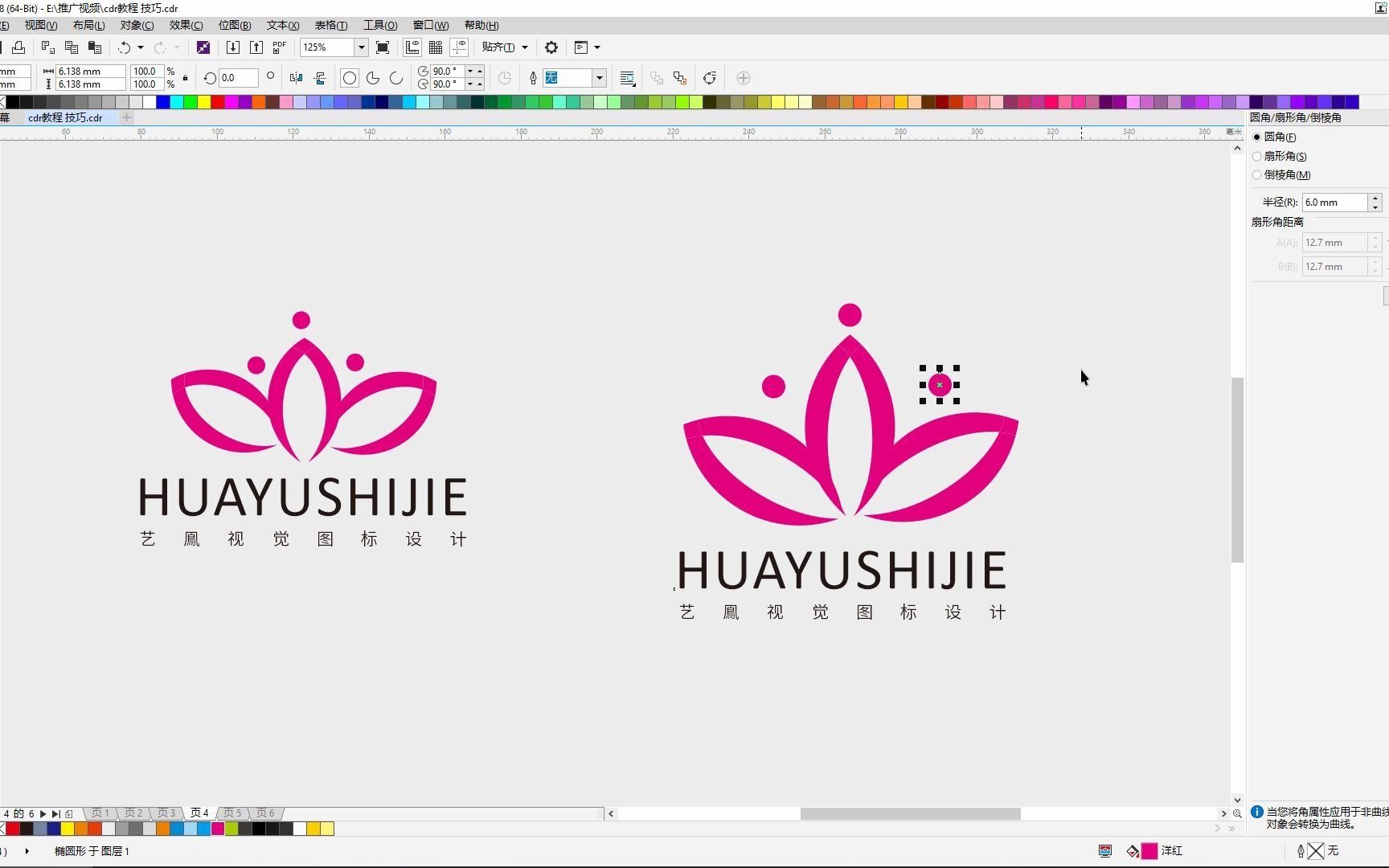Click the To front of layer icon
This screenshot has height=868, width=1389.
click(657, 78)
